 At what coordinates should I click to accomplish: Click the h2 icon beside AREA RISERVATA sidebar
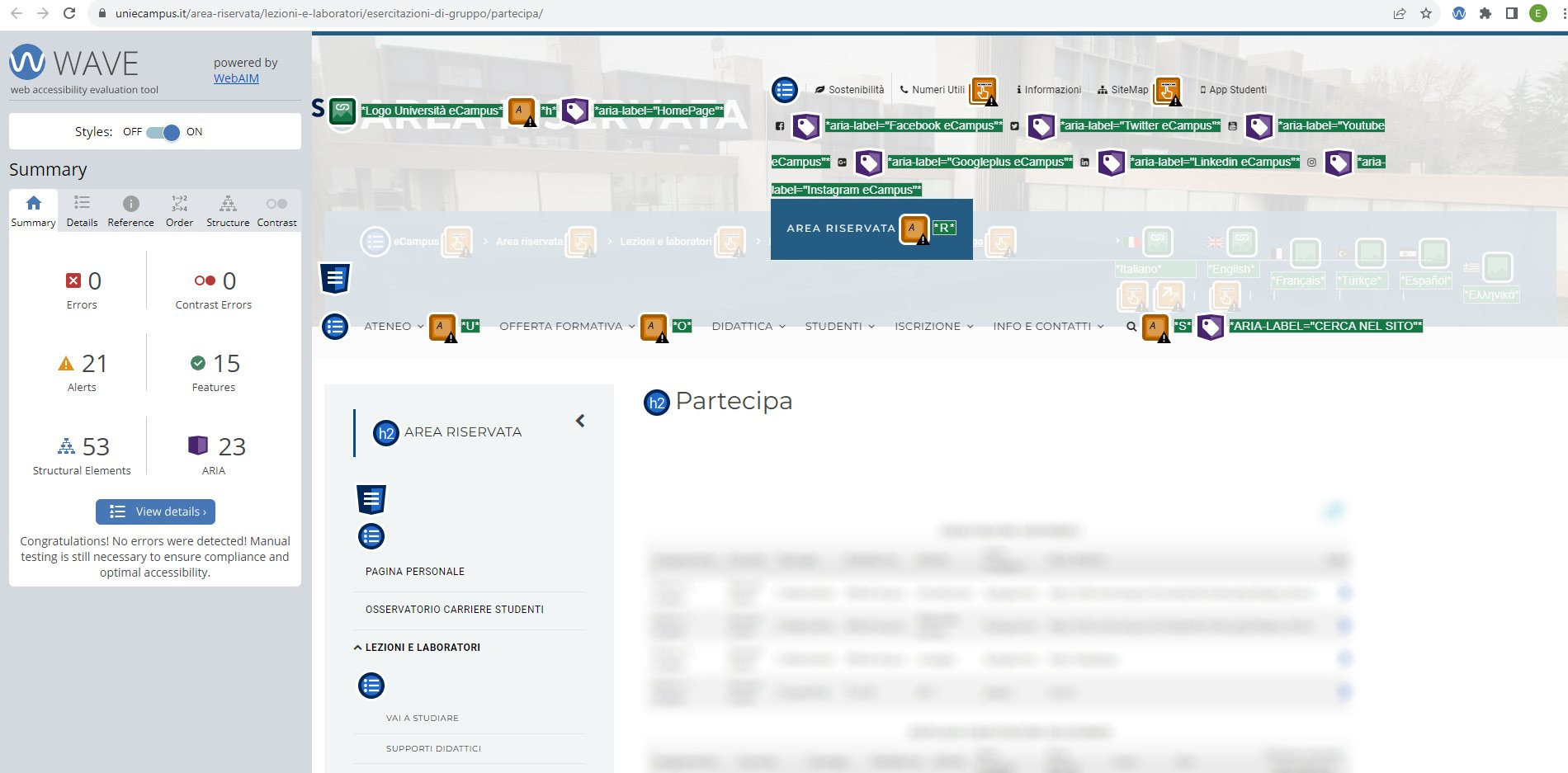click(x=386, y=433)
